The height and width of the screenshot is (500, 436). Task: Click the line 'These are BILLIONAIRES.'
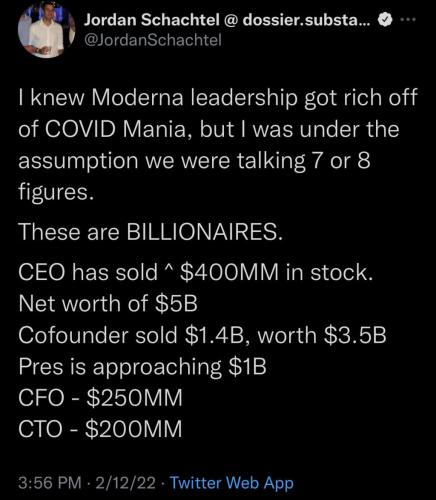click(x=151, y=232)
